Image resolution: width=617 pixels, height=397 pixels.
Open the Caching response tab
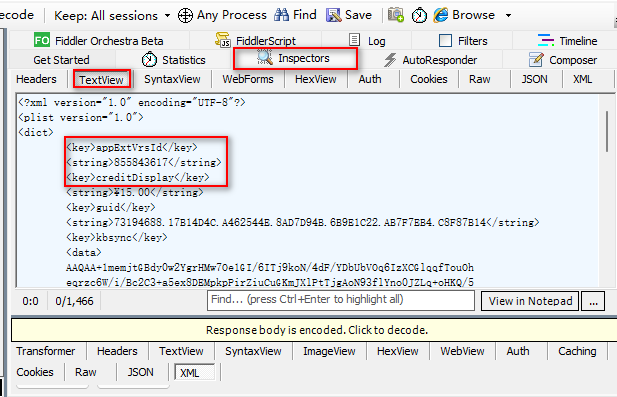(x=577, y=351)
